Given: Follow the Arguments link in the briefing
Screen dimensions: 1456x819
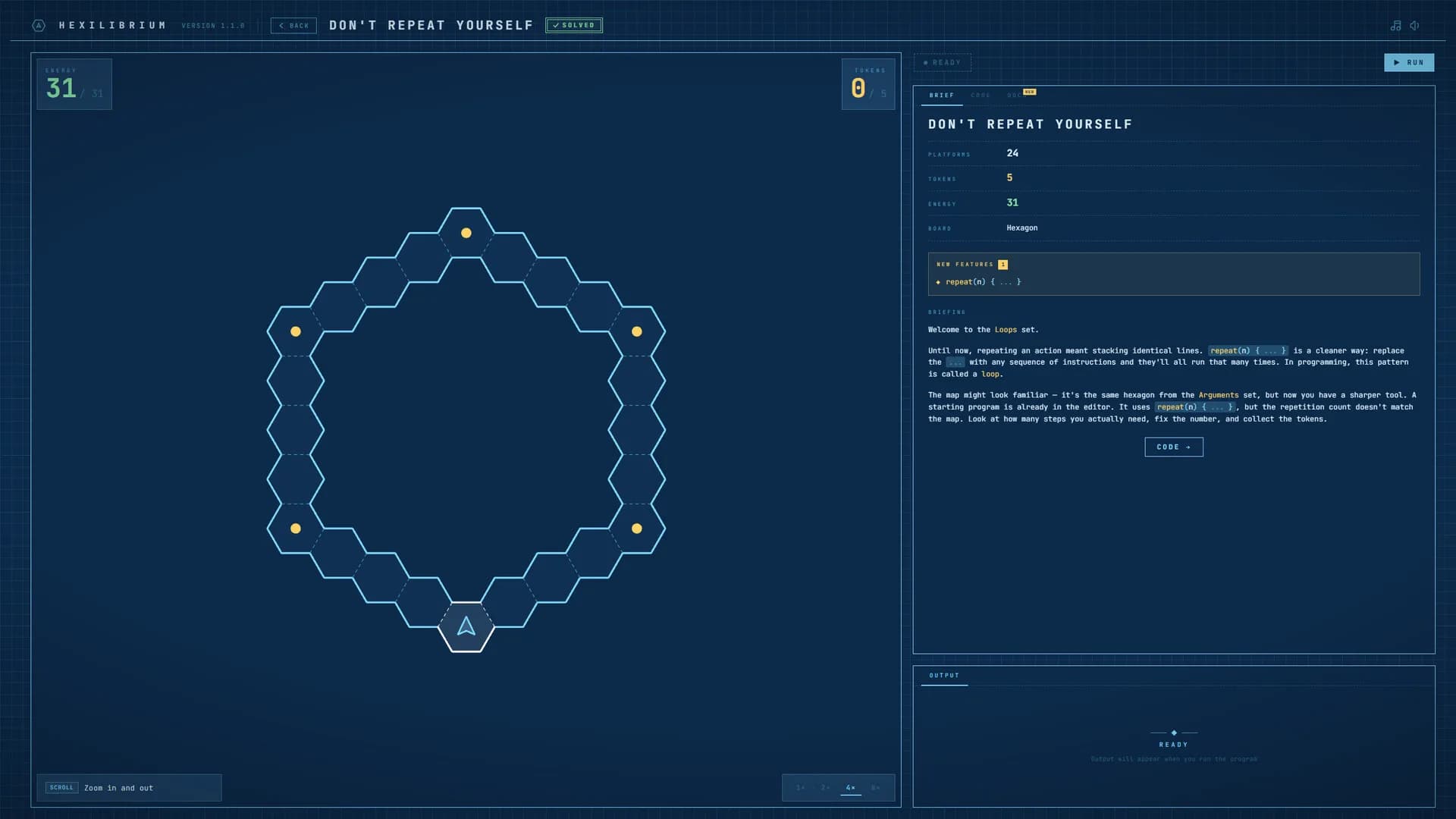Looking at the screenshot, I should pos(1219,395).
